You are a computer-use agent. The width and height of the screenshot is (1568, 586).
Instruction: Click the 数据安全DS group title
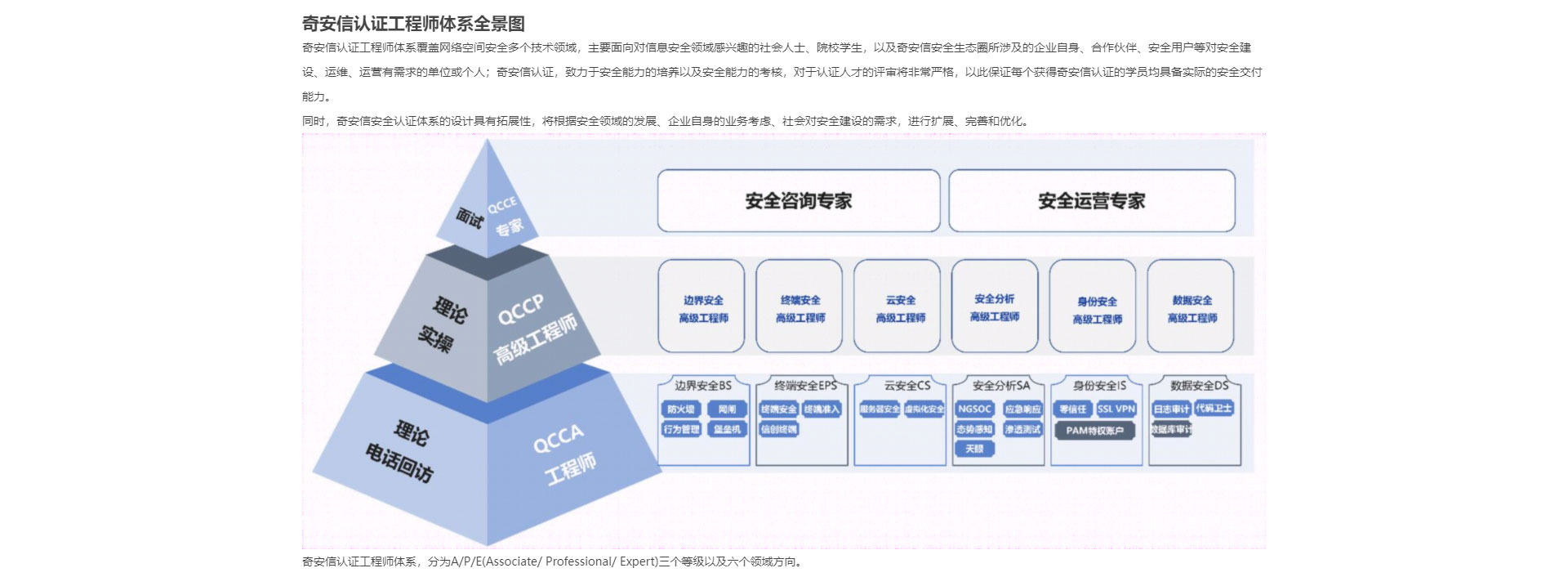tap(1199, 386)
